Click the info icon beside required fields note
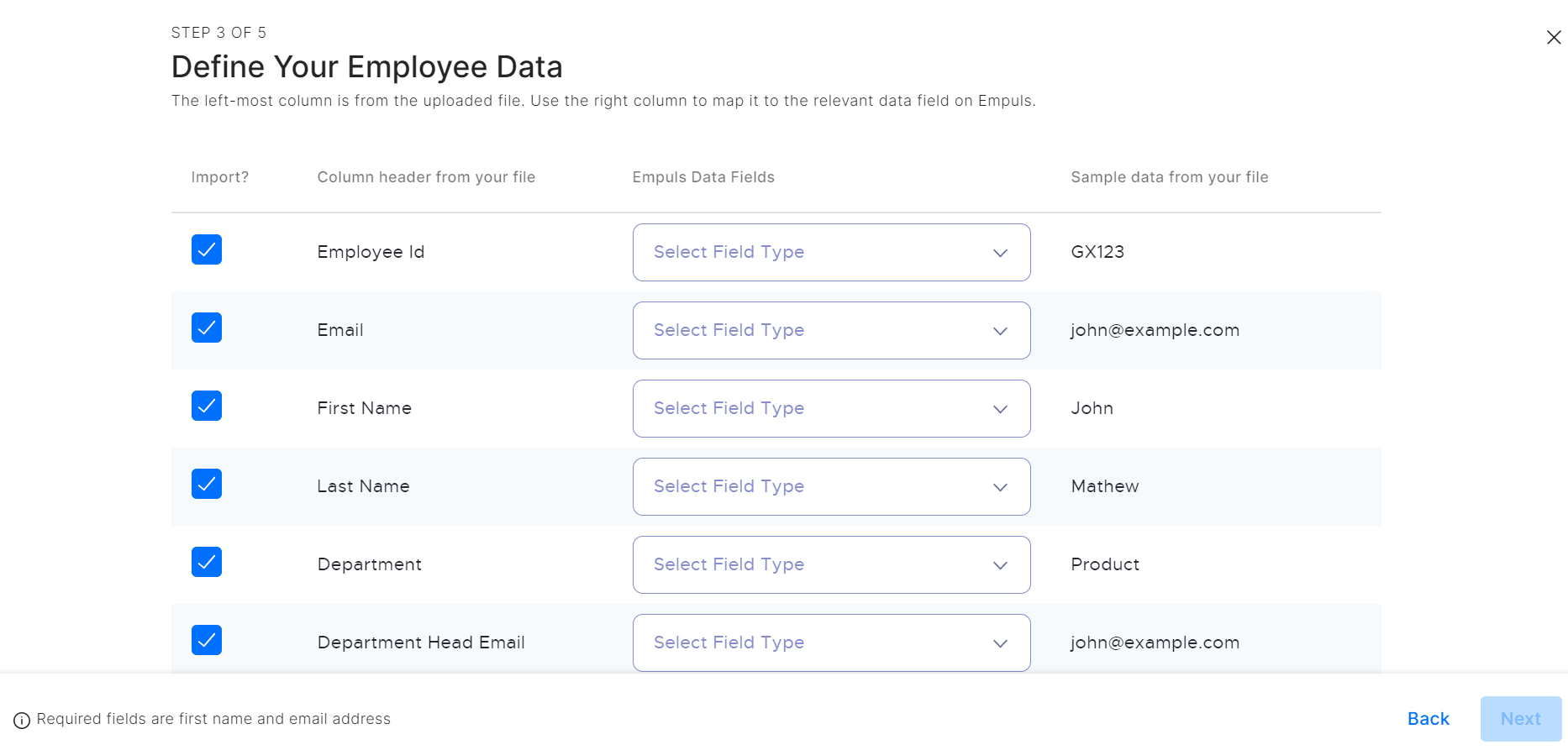1568x750 pixels. 22,720
